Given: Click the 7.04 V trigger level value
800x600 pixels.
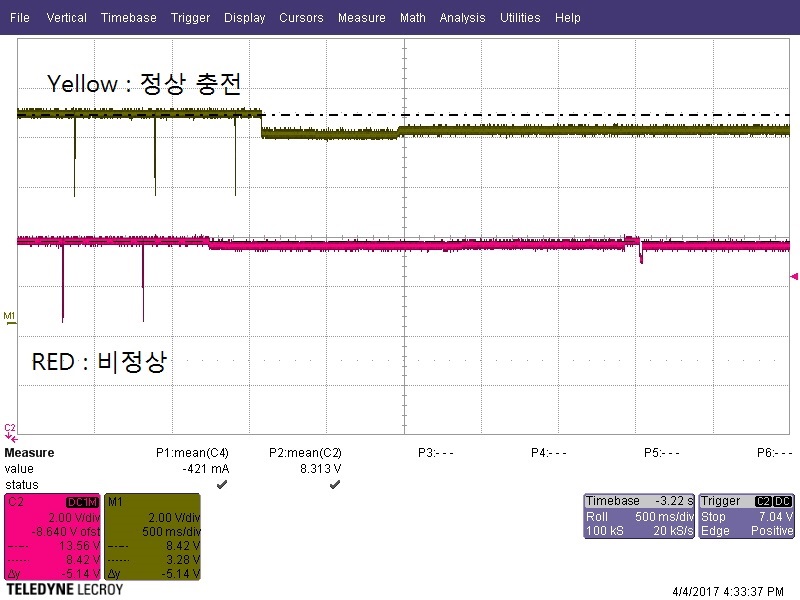Looking at the screenshot, I should tap(776, 516).
